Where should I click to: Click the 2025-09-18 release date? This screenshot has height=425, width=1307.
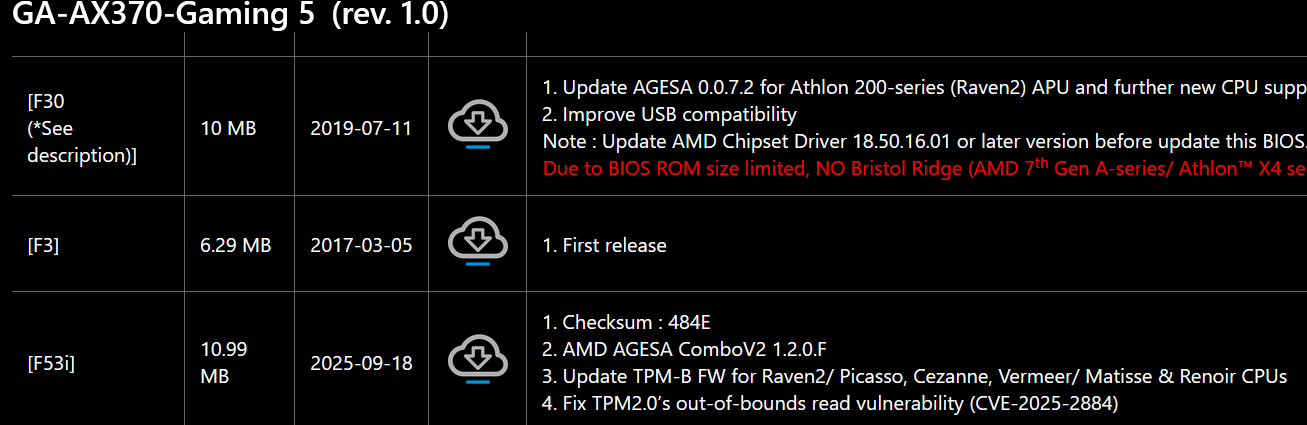click(x=361, y=363)
